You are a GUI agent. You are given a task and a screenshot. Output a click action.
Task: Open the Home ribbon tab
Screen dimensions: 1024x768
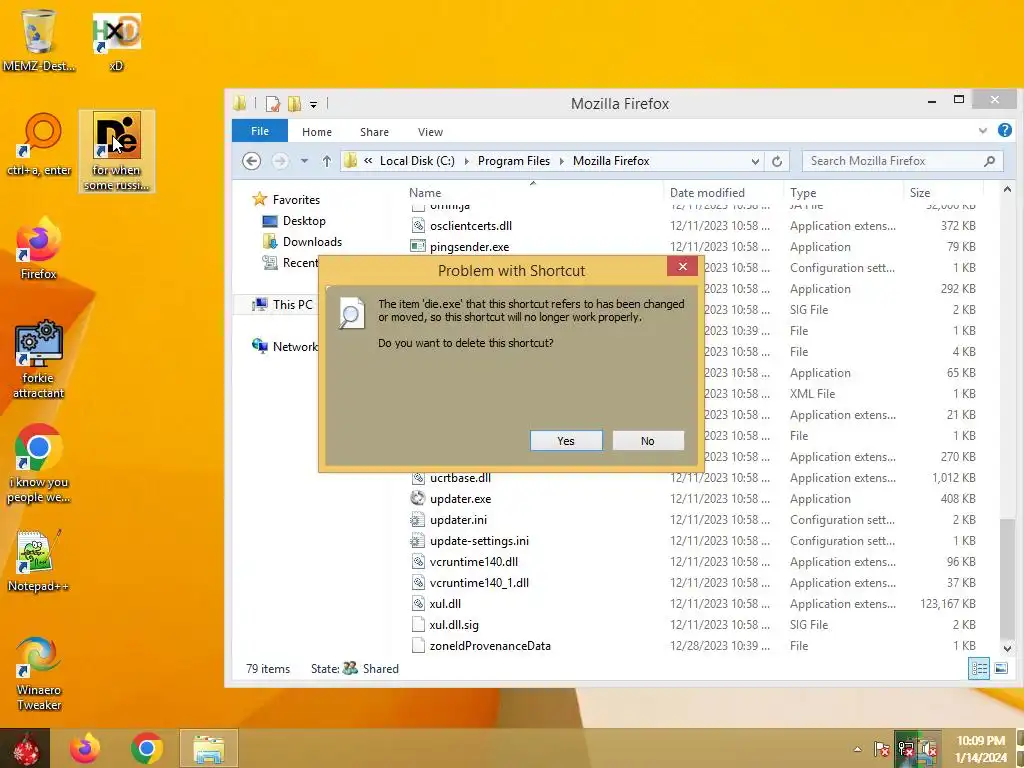pos(317,132)
